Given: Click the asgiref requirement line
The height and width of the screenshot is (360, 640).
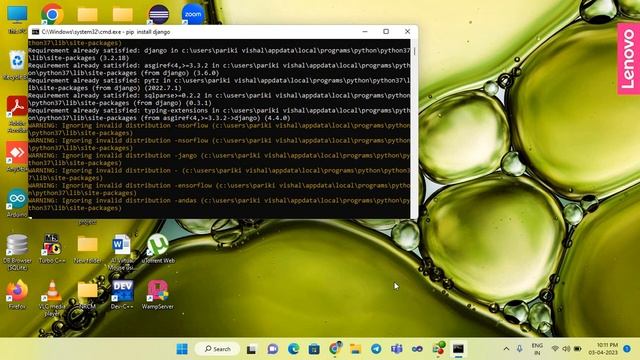Looking at the screenshot, I should point(219,69).
